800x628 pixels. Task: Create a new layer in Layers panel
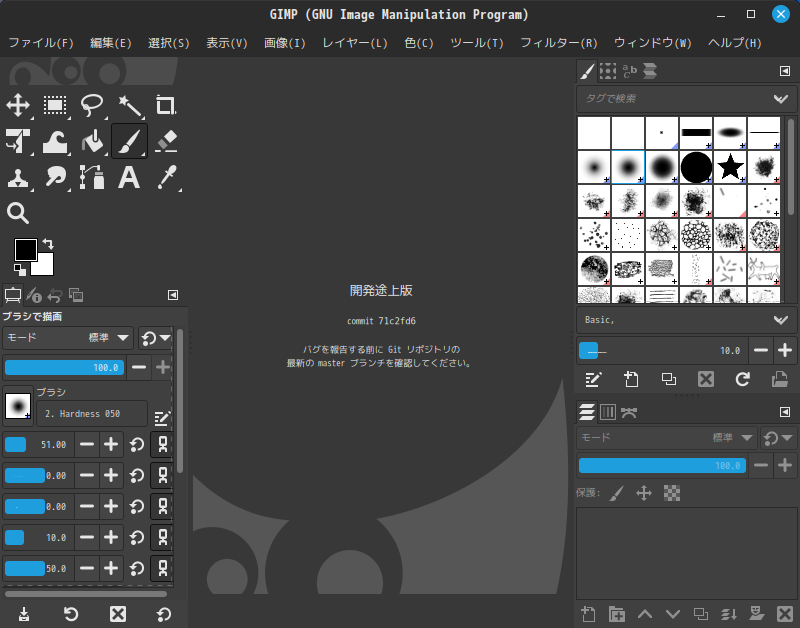[588, 614]
